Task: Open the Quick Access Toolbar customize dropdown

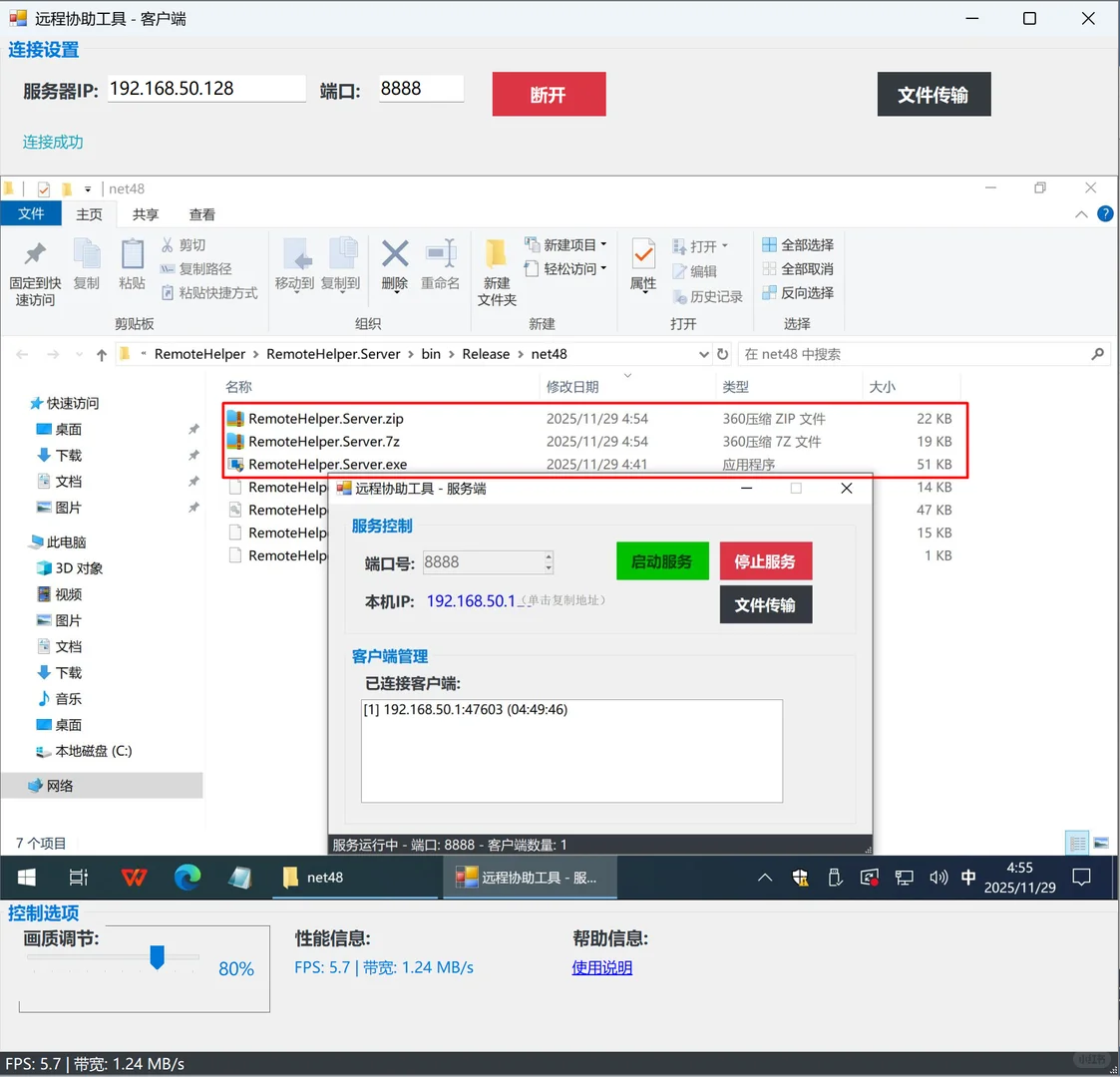Action: [88, 189]
